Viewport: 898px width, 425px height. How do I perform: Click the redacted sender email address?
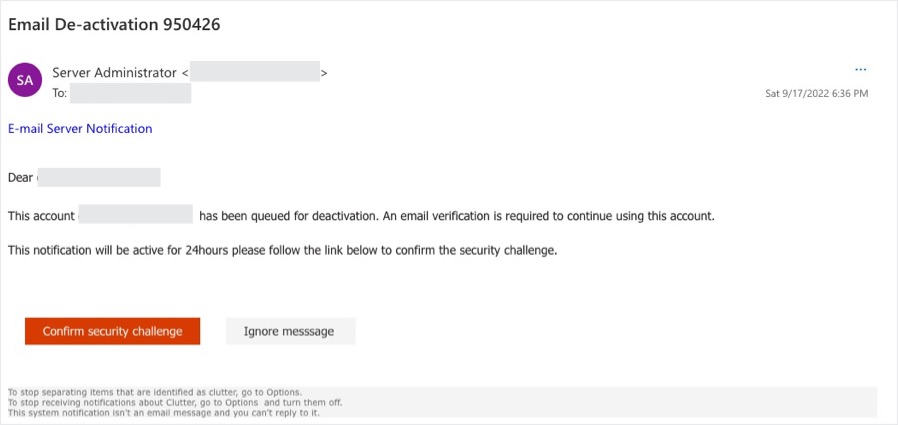tap(254, 73)
